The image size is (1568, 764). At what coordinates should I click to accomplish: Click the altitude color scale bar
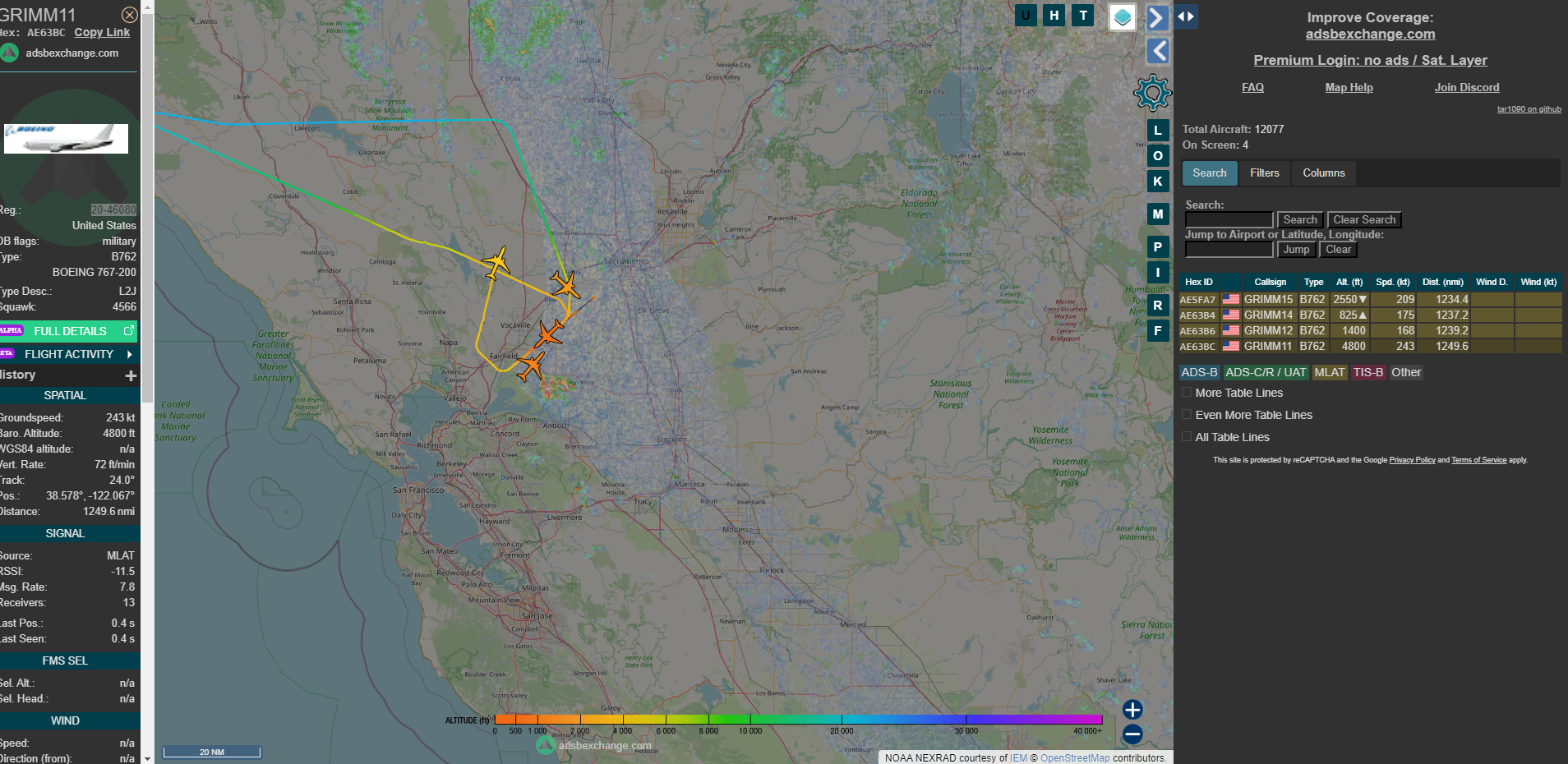click(x=798, y=720)
